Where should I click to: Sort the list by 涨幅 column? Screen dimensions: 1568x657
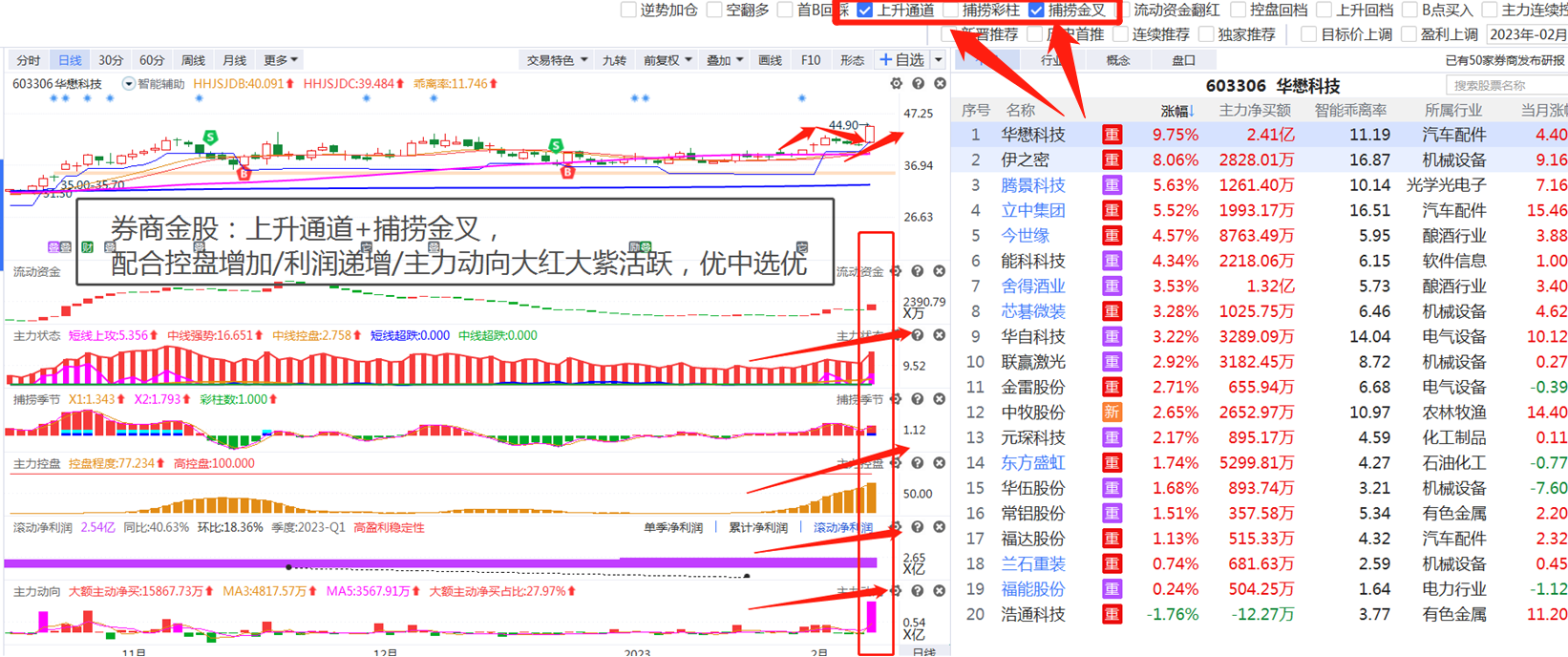pyautogui.click(x=1177, y=111)
